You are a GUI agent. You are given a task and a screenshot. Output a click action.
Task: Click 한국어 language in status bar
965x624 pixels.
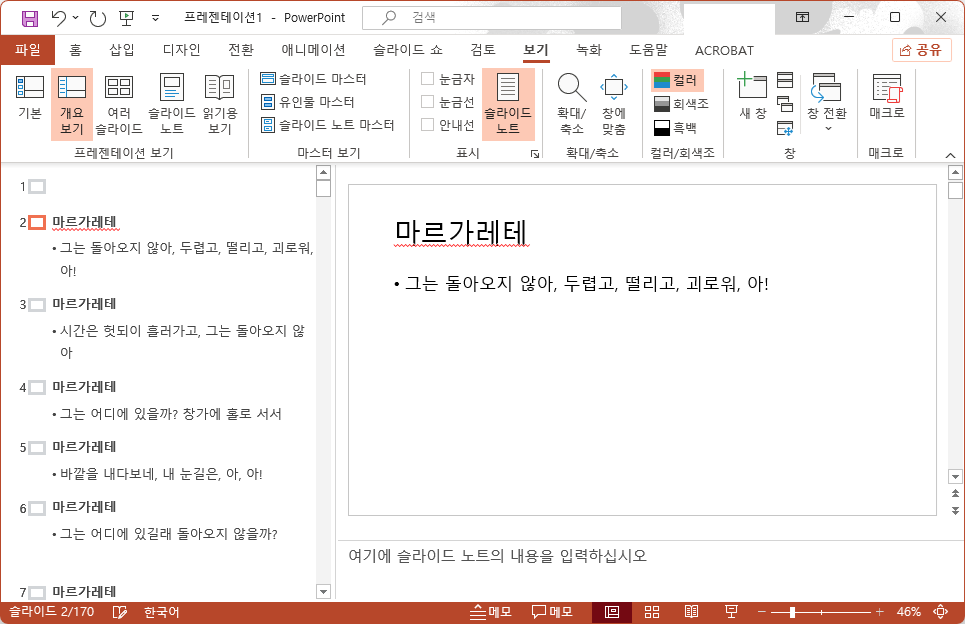pos(161,612)
